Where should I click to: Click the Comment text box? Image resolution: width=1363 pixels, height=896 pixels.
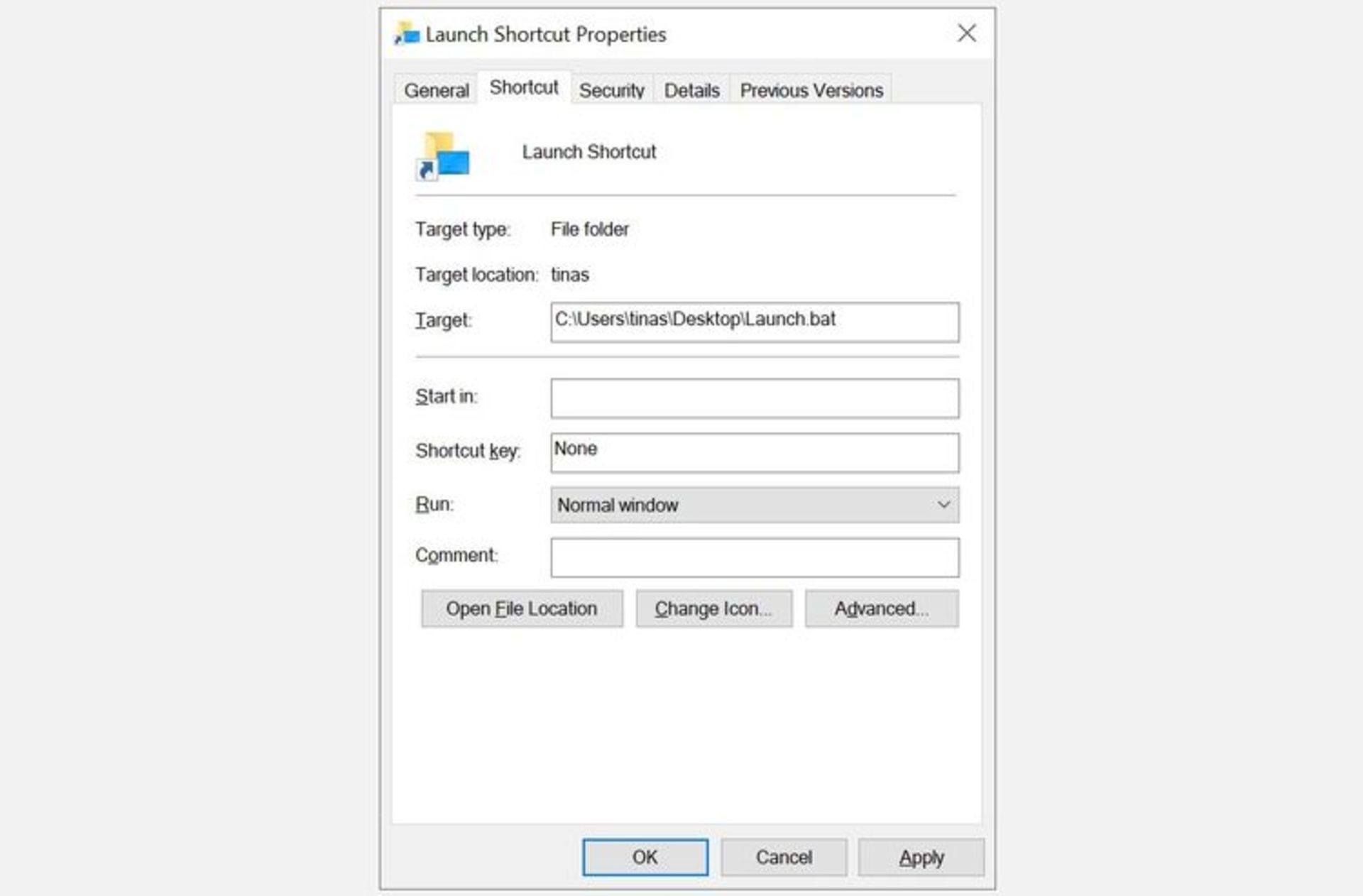point(754,557)
